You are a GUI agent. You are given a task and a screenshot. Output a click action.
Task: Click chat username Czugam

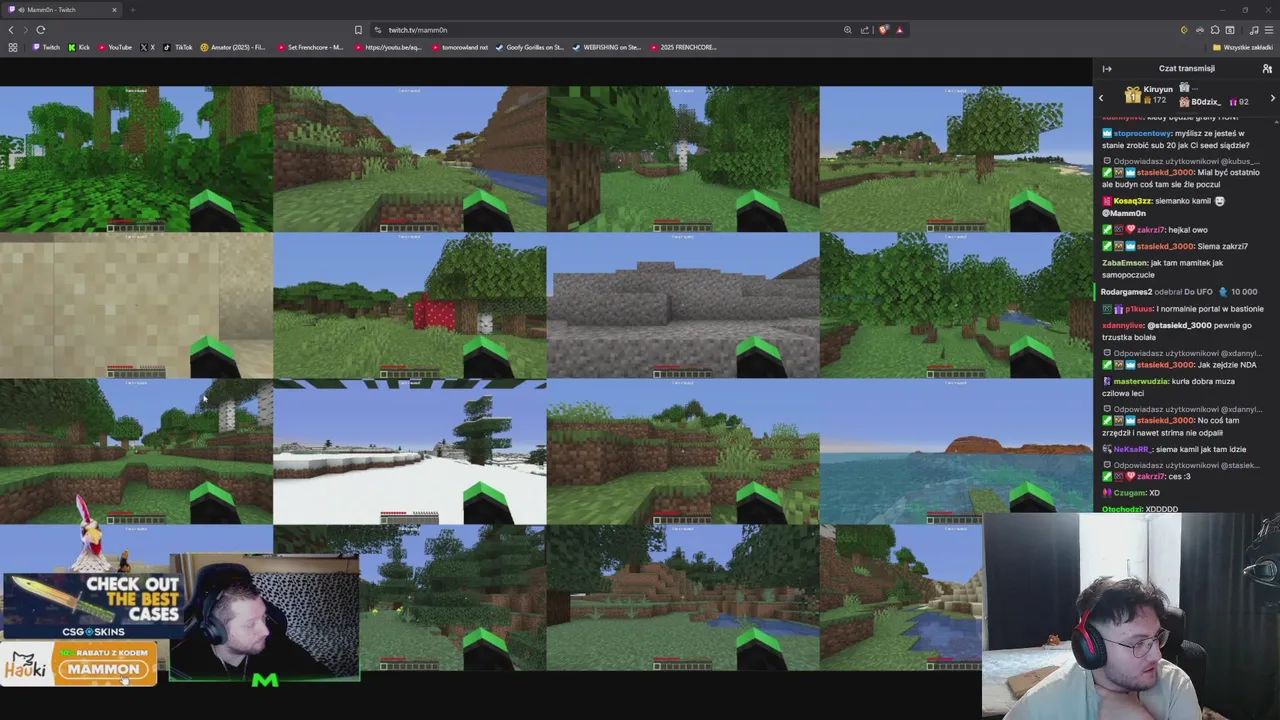pos(1130,493)
